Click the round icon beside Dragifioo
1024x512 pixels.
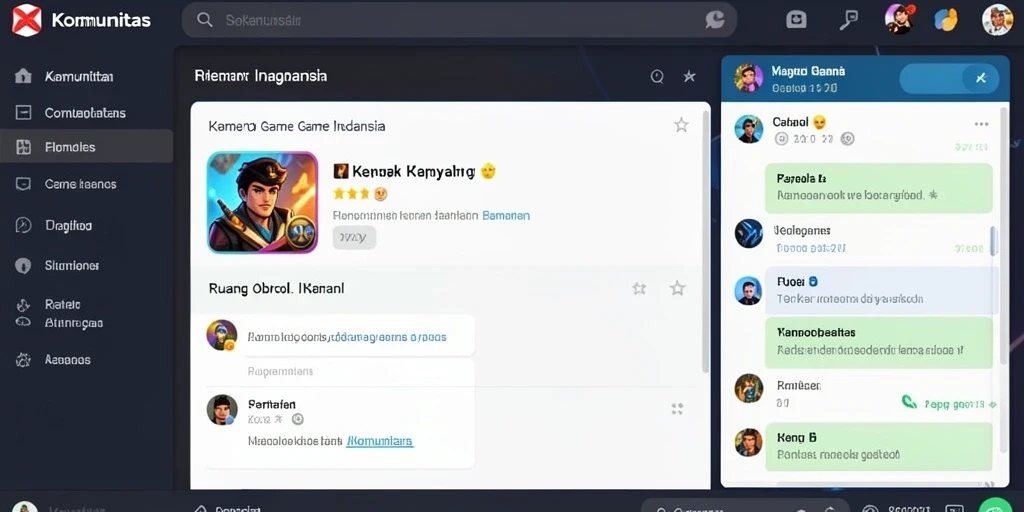pos(23,225)
